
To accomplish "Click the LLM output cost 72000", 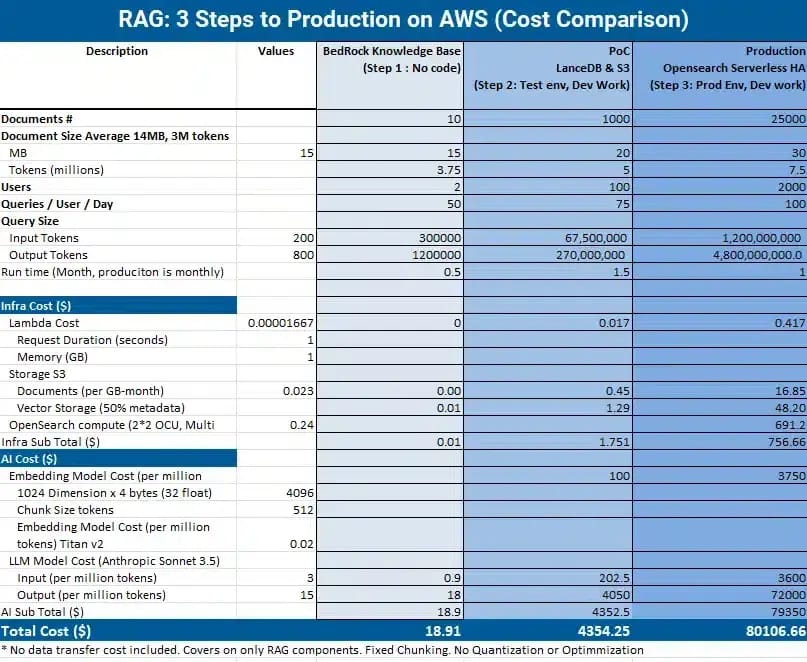I will click(x=788, y=595).
